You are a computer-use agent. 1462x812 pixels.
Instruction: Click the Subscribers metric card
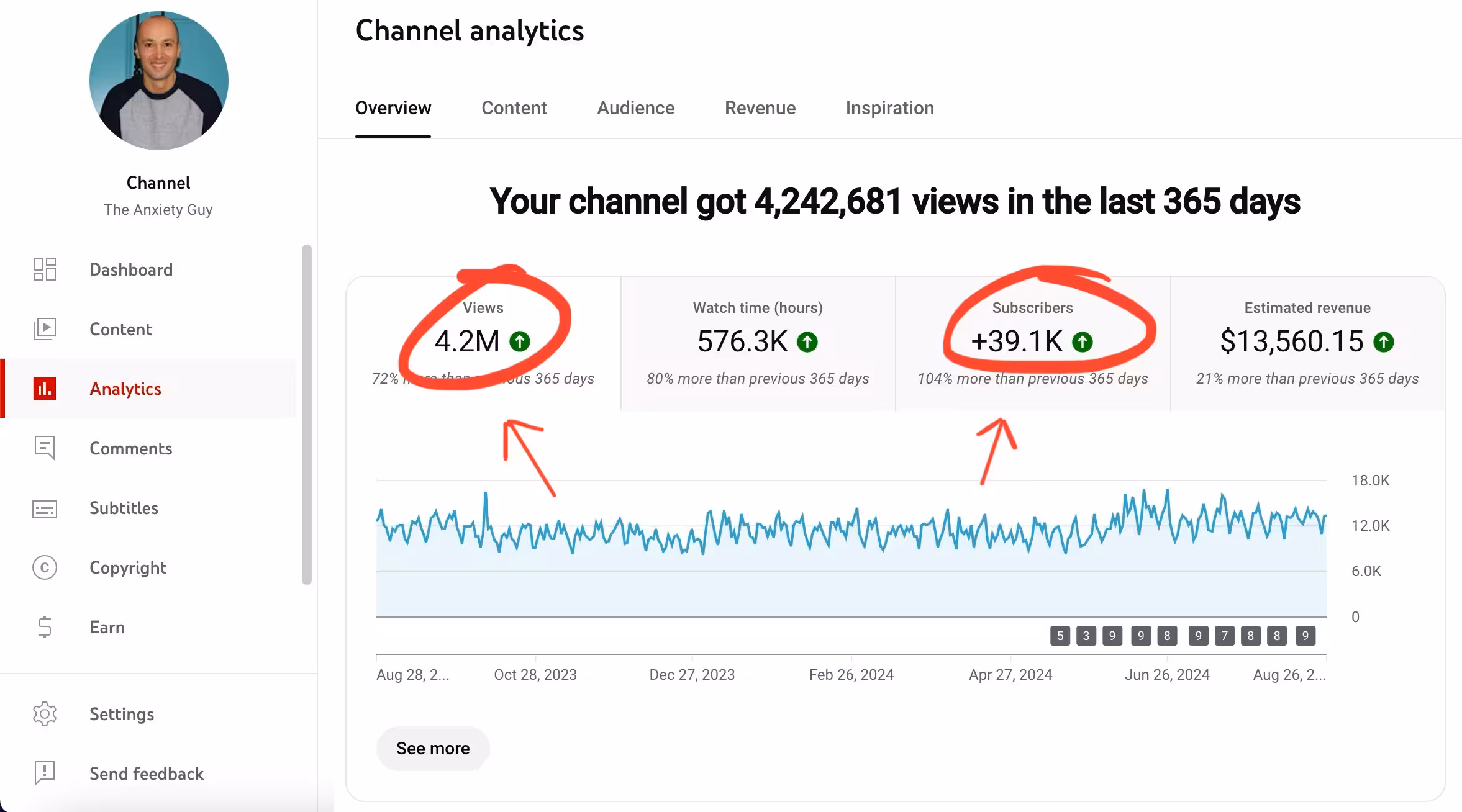coord(1032,343)
